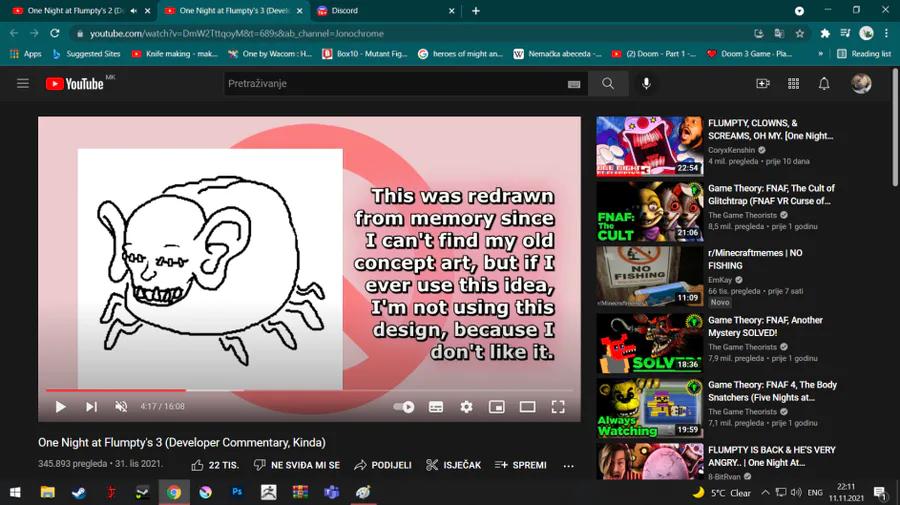This screenshot has height=505, width=900.
Task: Open YouTube account avatar menu
Action: (x=861, y=84)
